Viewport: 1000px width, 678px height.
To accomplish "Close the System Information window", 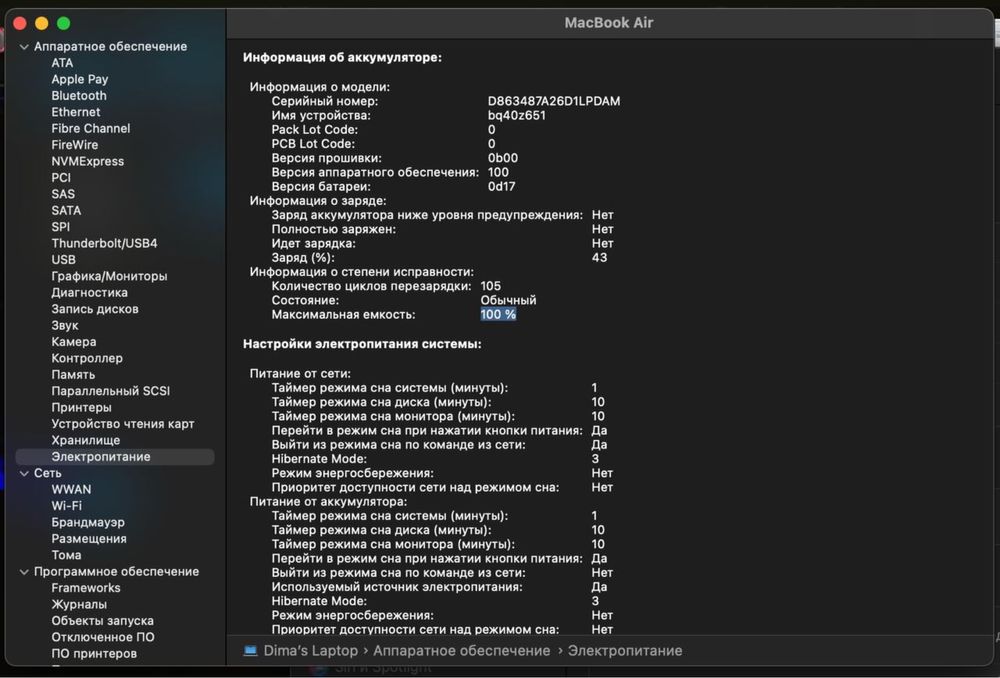I will click(x=20, y=24).
